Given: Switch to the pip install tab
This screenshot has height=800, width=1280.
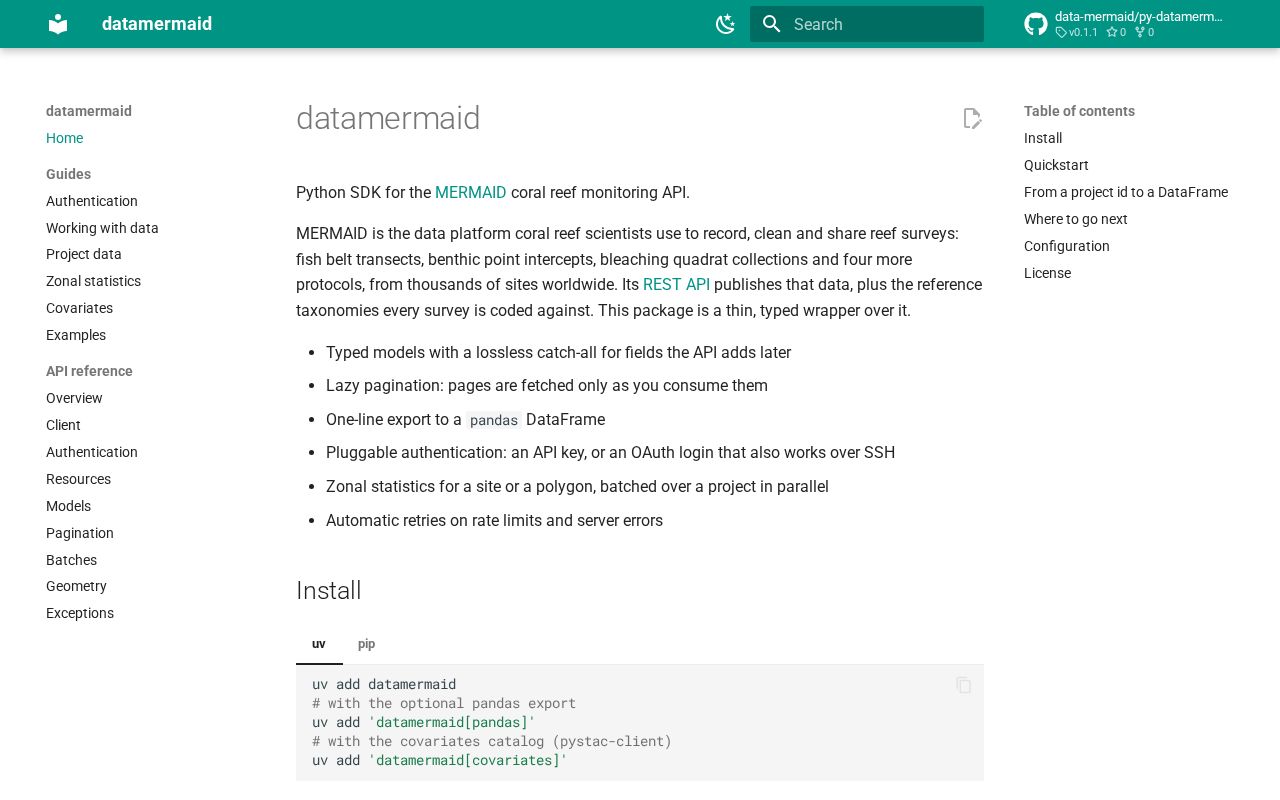Looking at the screenshot, I should pos(367,644).
